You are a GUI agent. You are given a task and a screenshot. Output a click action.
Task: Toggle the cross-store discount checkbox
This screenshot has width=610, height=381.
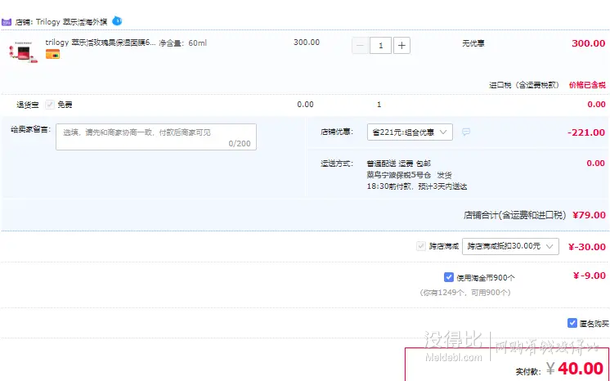[x=421, y=246]
